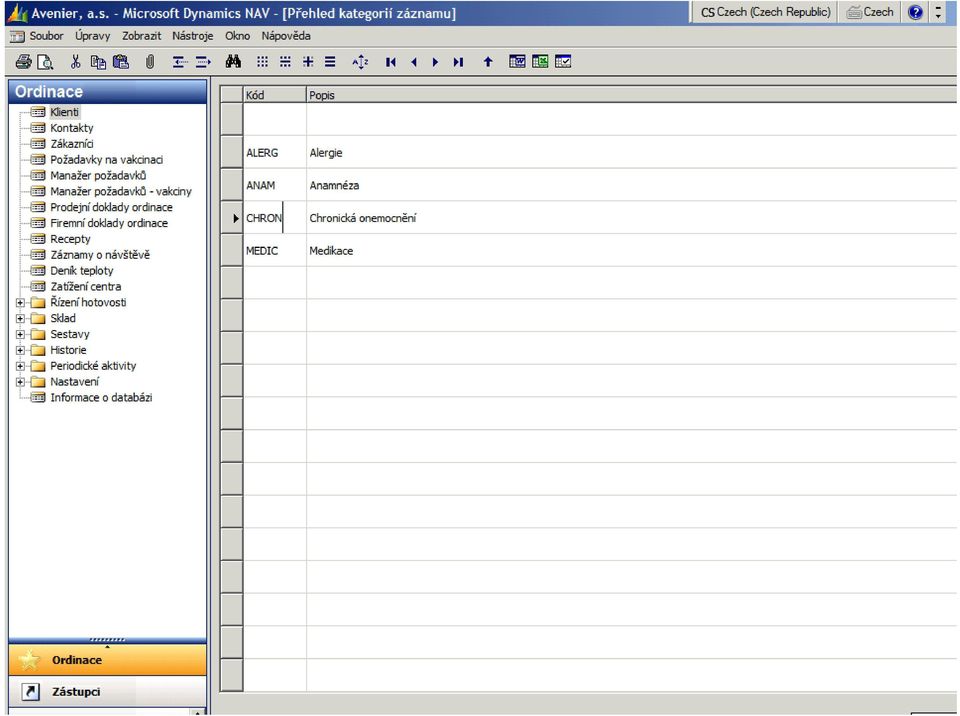Expand the Sklad folder node
Screen dimensions: 960x716
[20, 318]
